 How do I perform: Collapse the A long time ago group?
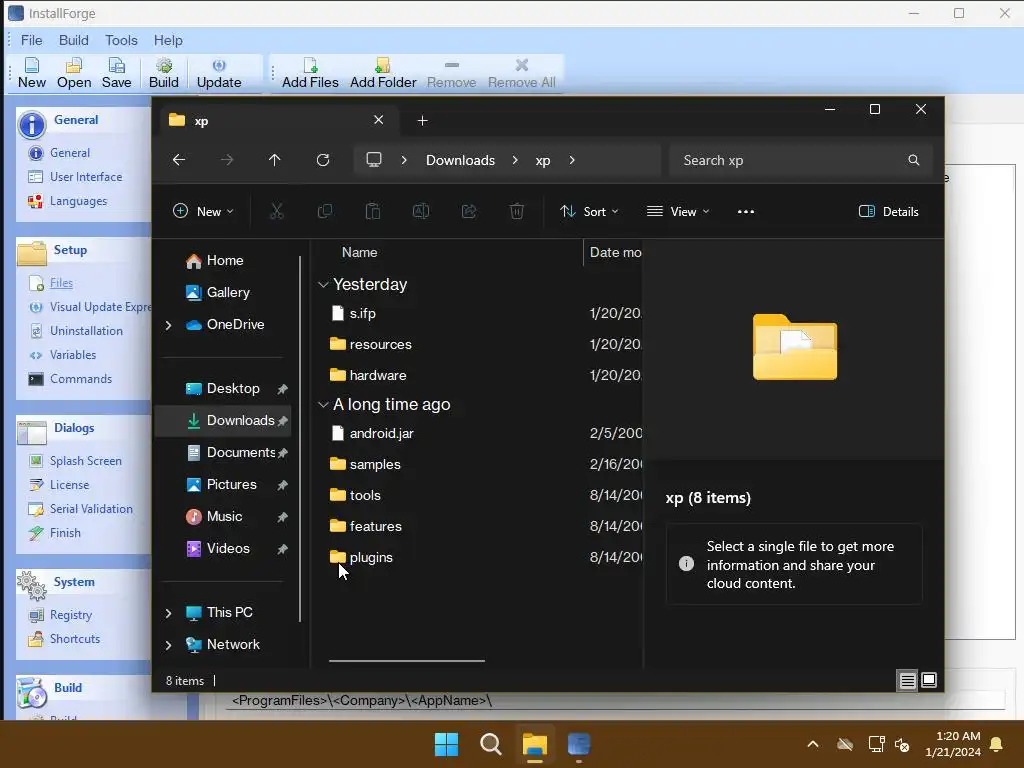(x=323, y=405)
